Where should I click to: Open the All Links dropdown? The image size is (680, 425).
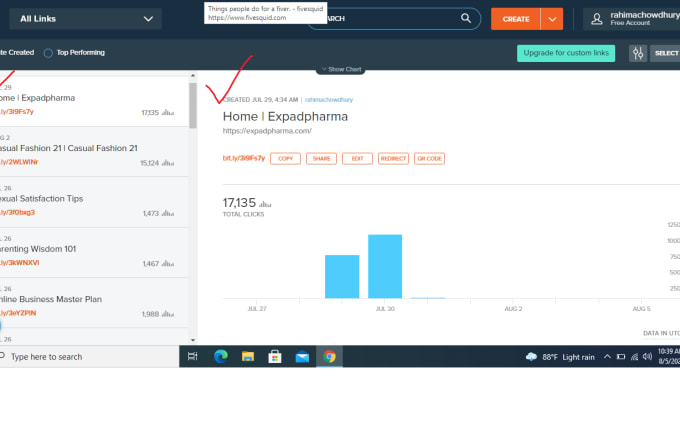pos(85,19)
